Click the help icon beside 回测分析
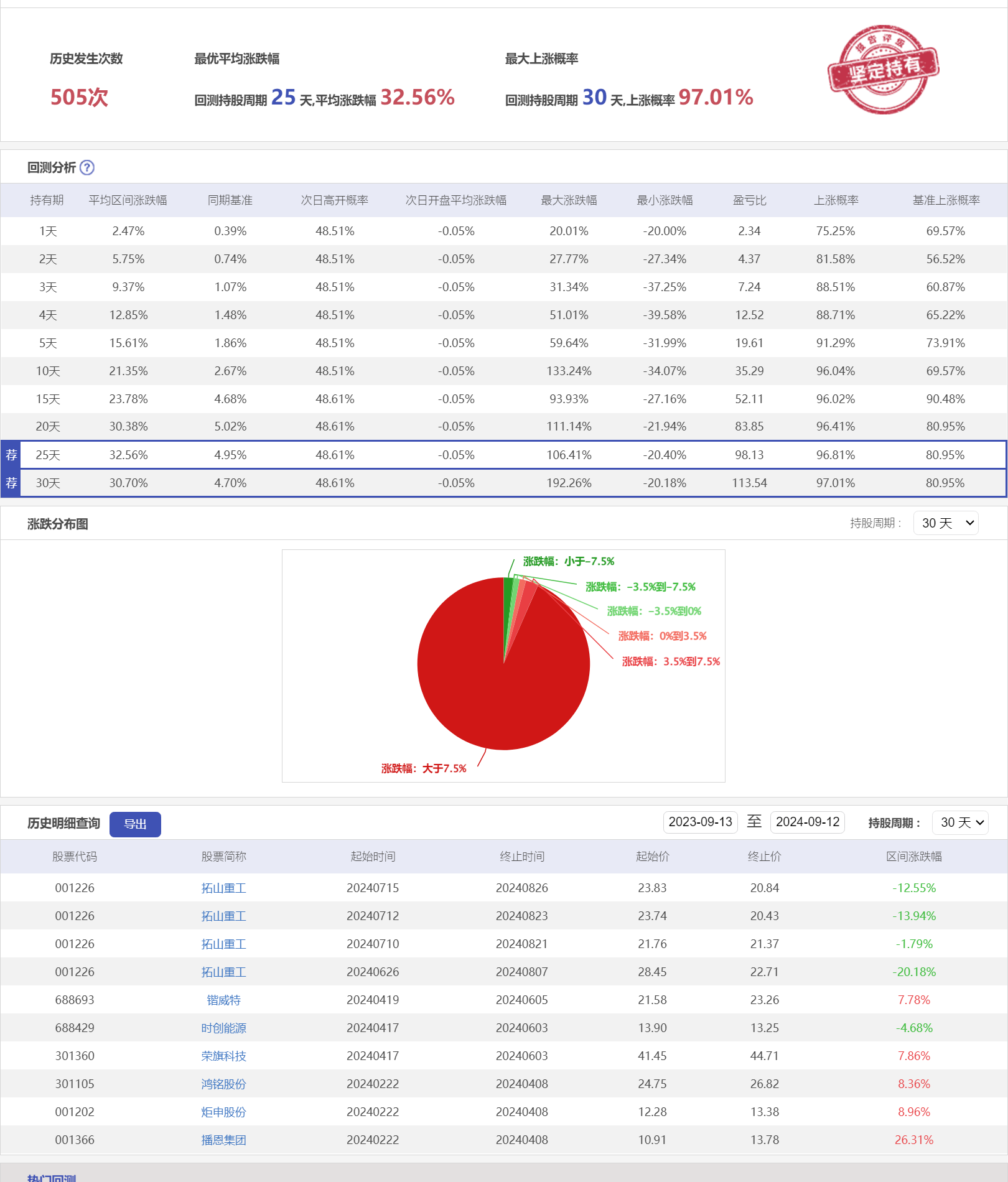Screen dimensions: 1008x1182 87,168
